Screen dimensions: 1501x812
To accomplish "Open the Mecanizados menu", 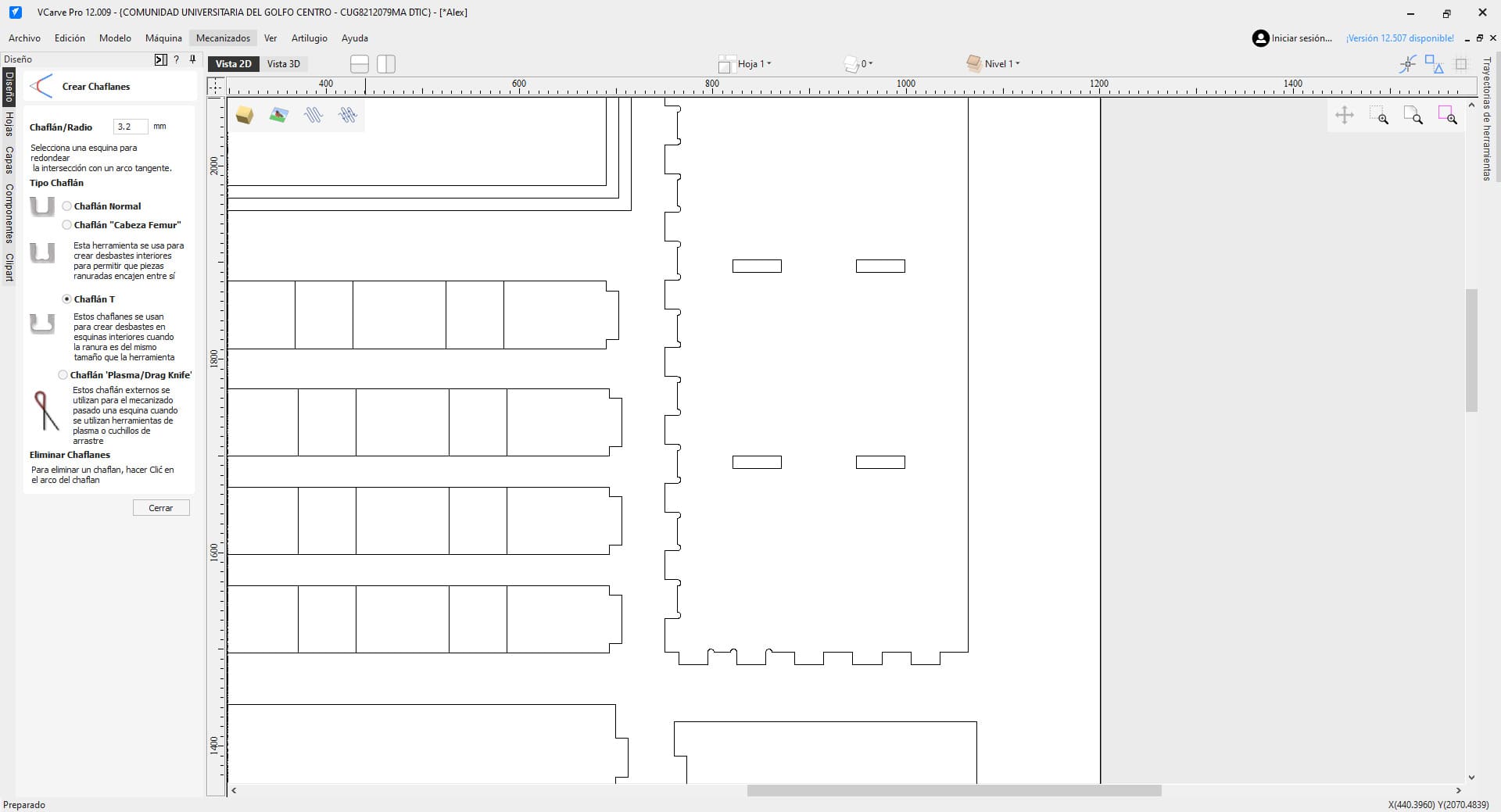I will [x=222, y=38].
